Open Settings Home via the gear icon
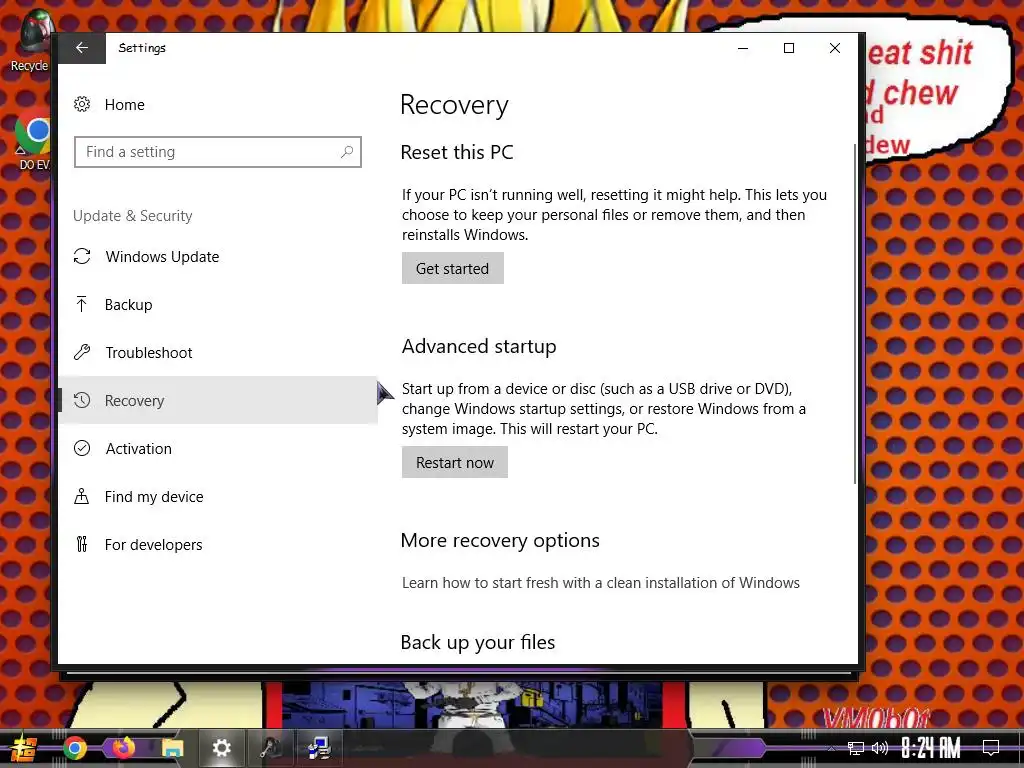The image size is (1024, 768). click(82, 104)
